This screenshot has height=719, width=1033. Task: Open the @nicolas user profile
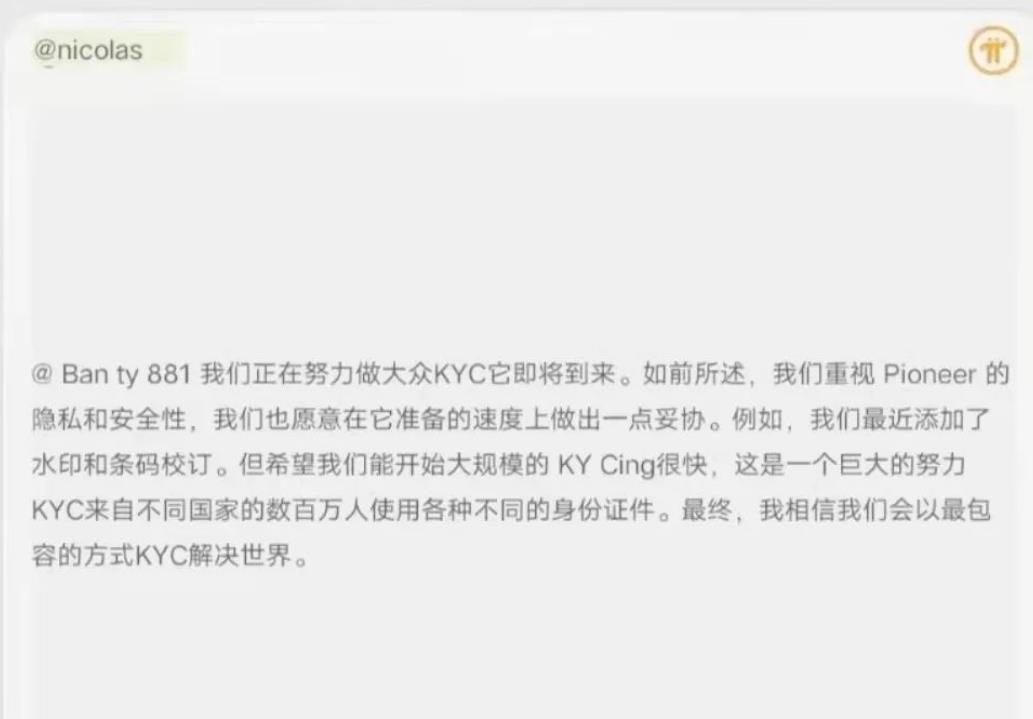88,51
